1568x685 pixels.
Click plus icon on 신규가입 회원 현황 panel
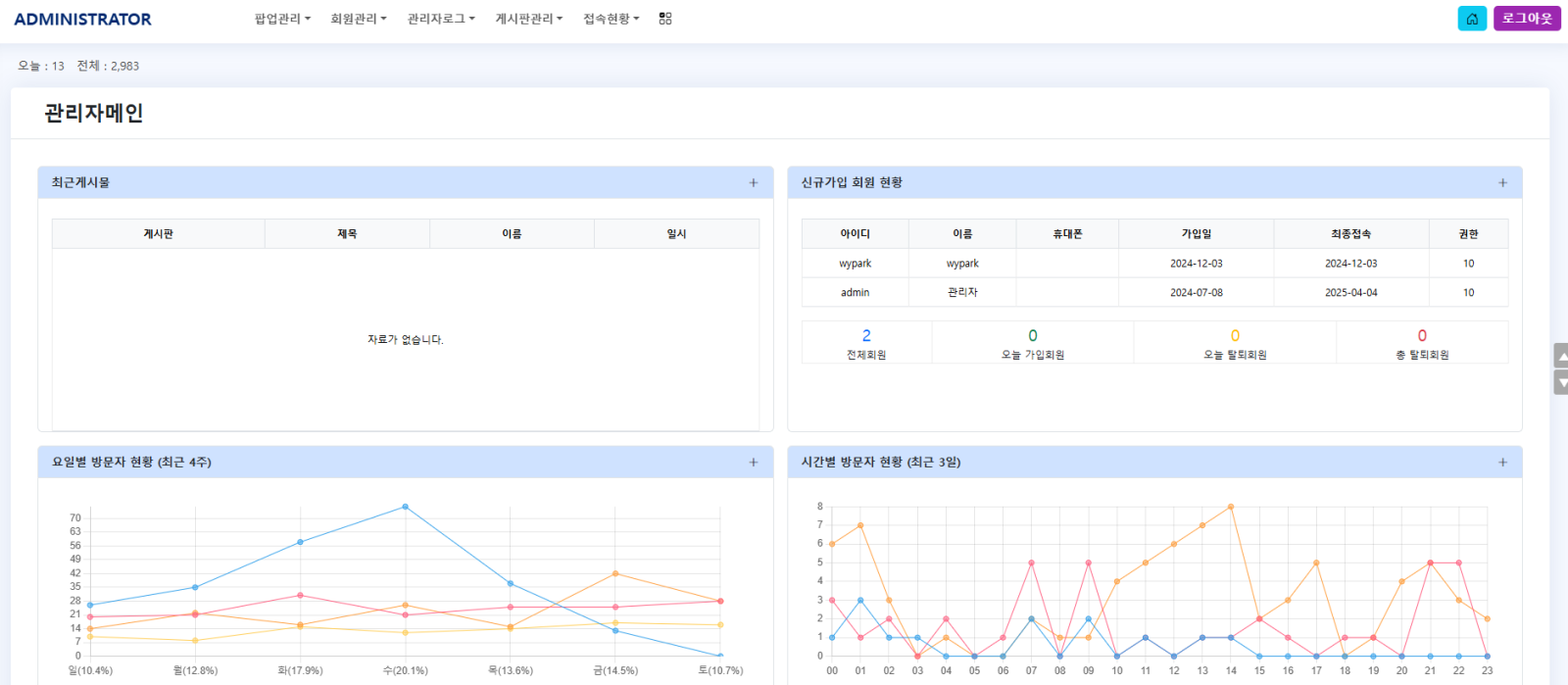pyautogui.click(x=1503, y=183)
